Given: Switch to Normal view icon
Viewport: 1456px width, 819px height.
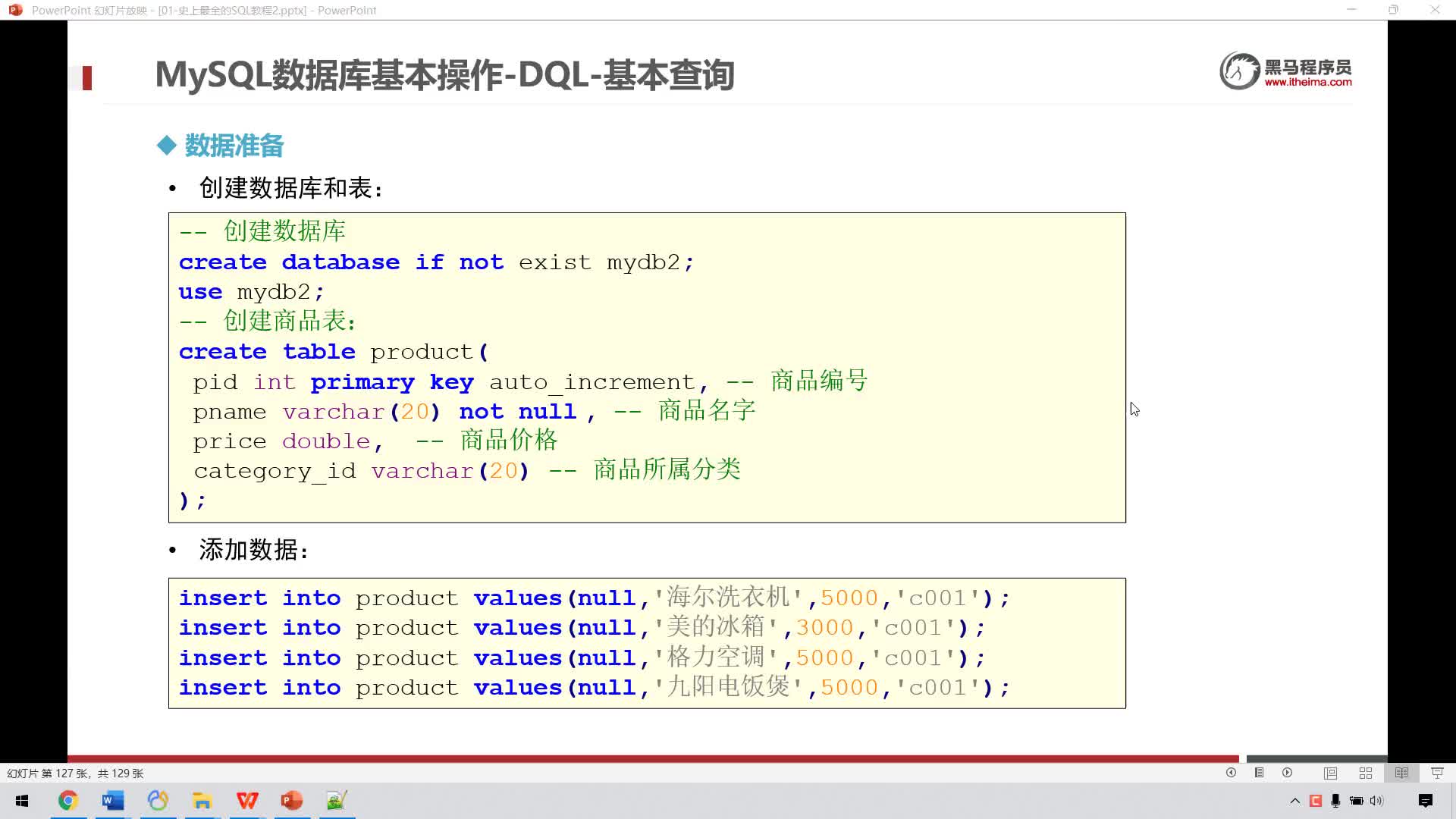Looking at the screenshot, I should 1330,773.
